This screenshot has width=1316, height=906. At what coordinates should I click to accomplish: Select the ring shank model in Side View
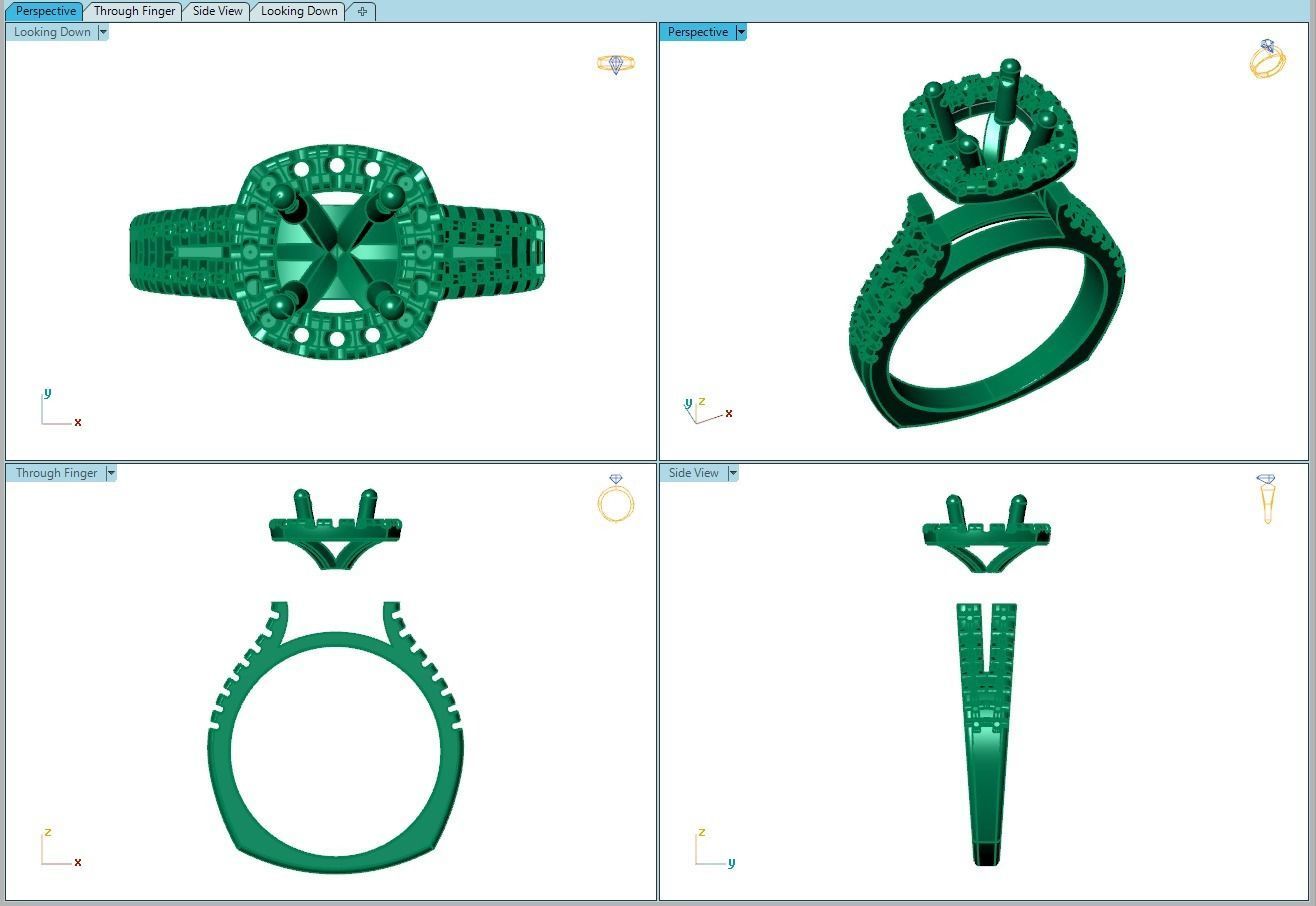click(986, 734)
